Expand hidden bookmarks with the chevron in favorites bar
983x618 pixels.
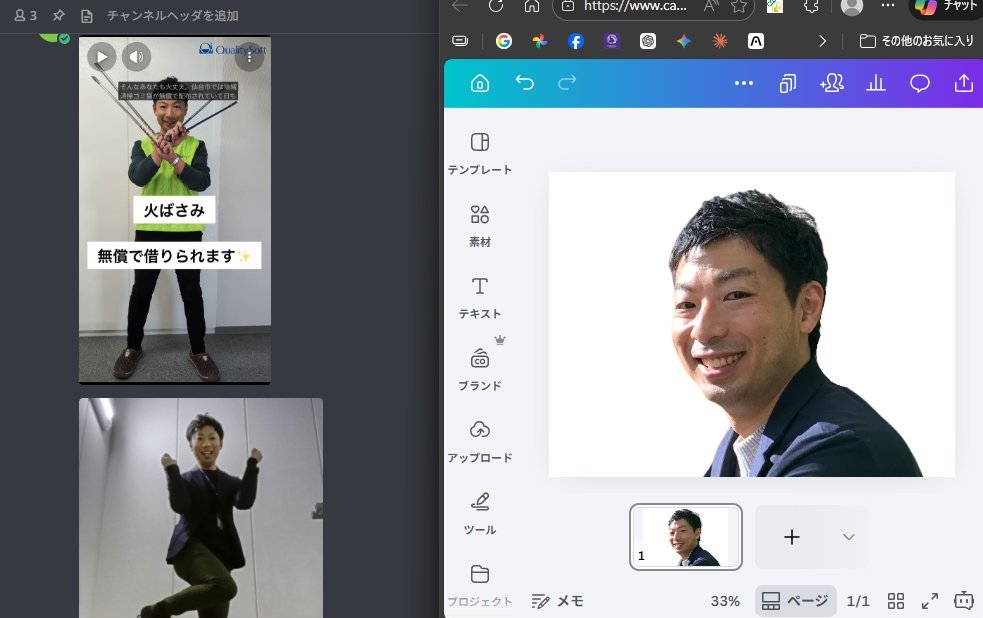click(x=822, y=41)
